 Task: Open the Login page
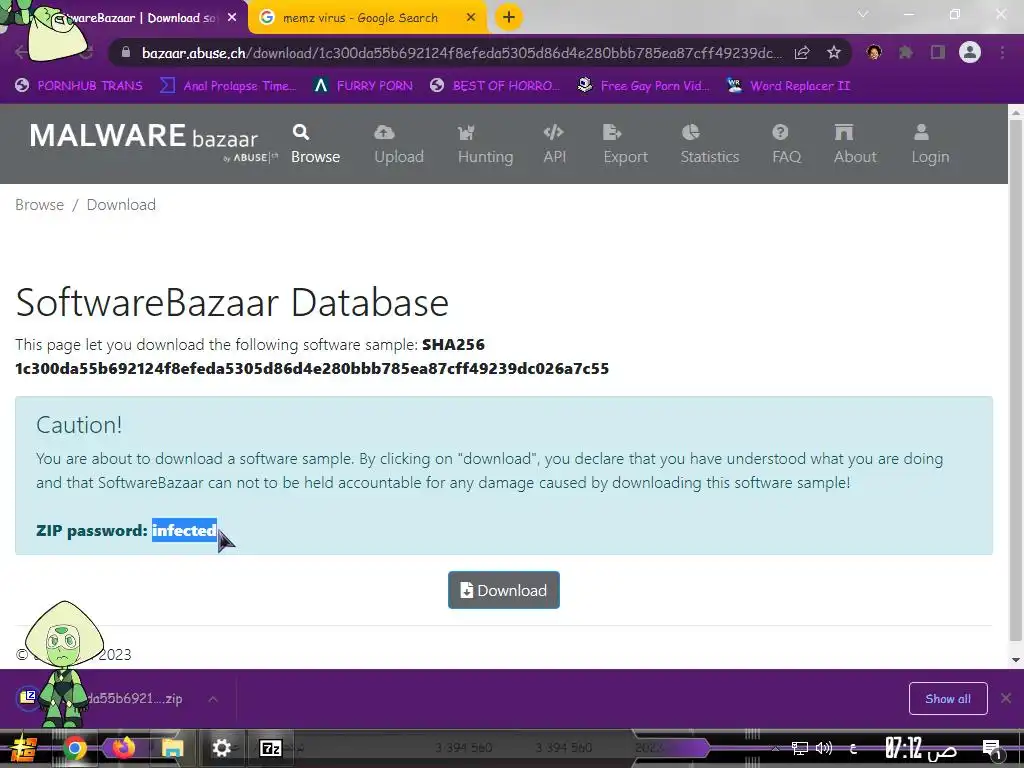(x=930, y=144)
